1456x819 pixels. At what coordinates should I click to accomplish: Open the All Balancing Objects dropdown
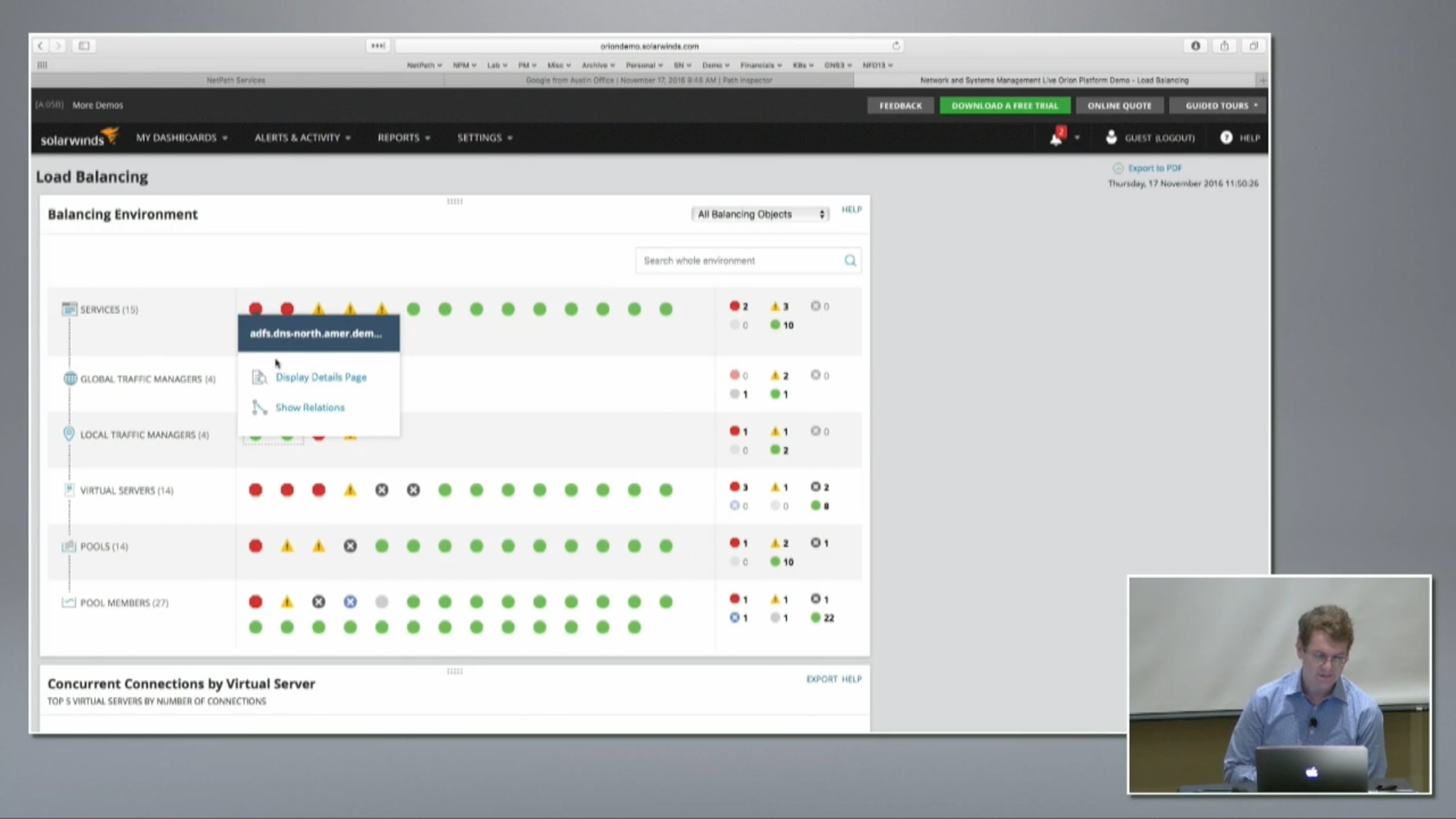pos(760,214)
